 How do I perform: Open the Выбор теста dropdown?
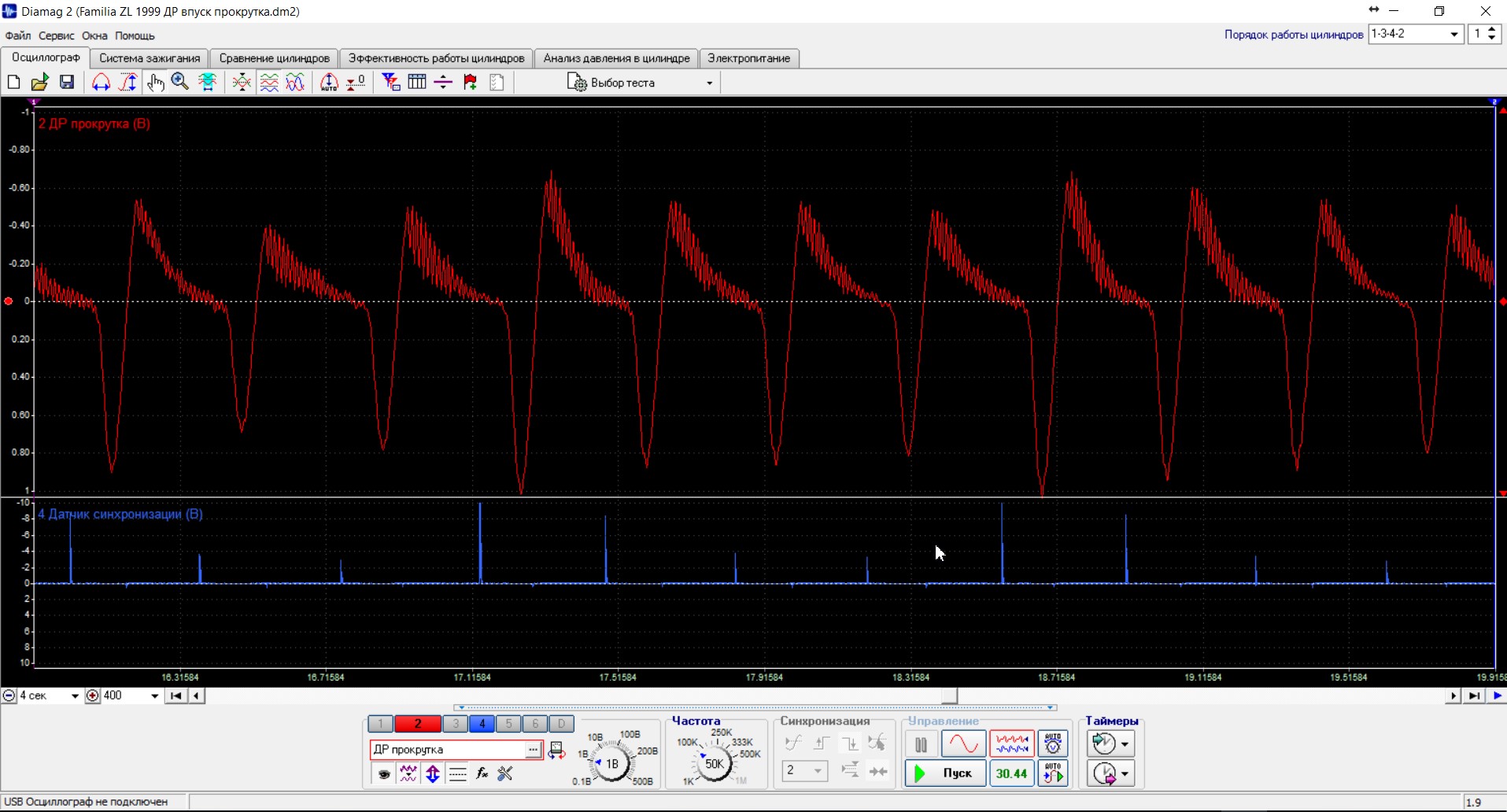(x=641, y=83)
